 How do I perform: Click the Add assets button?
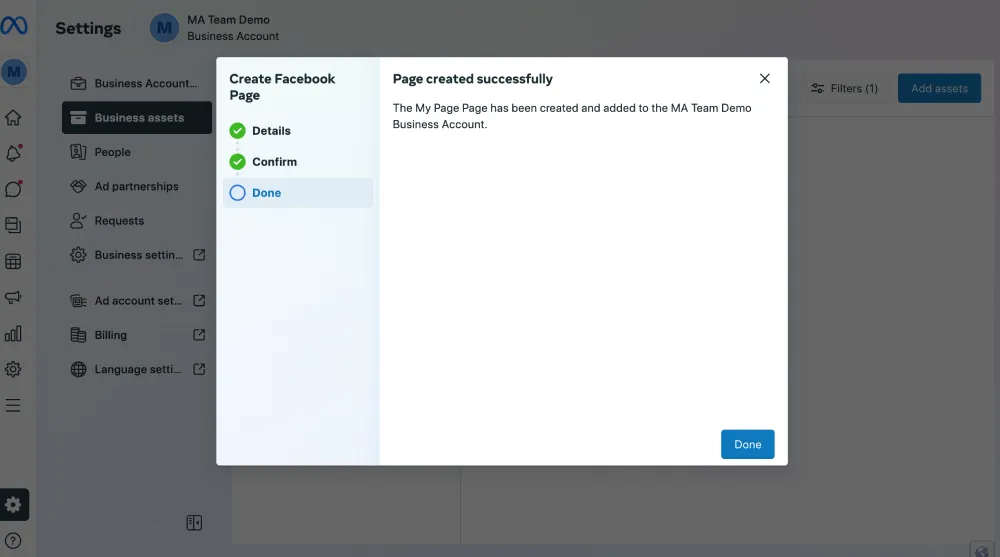(x=939, y=88)
